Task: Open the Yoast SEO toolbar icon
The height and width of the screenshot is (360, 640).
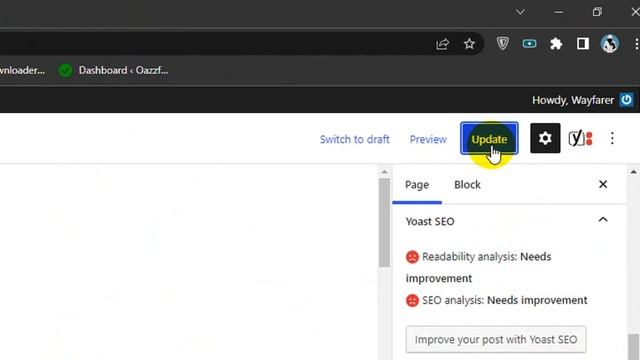Action: 580,138
